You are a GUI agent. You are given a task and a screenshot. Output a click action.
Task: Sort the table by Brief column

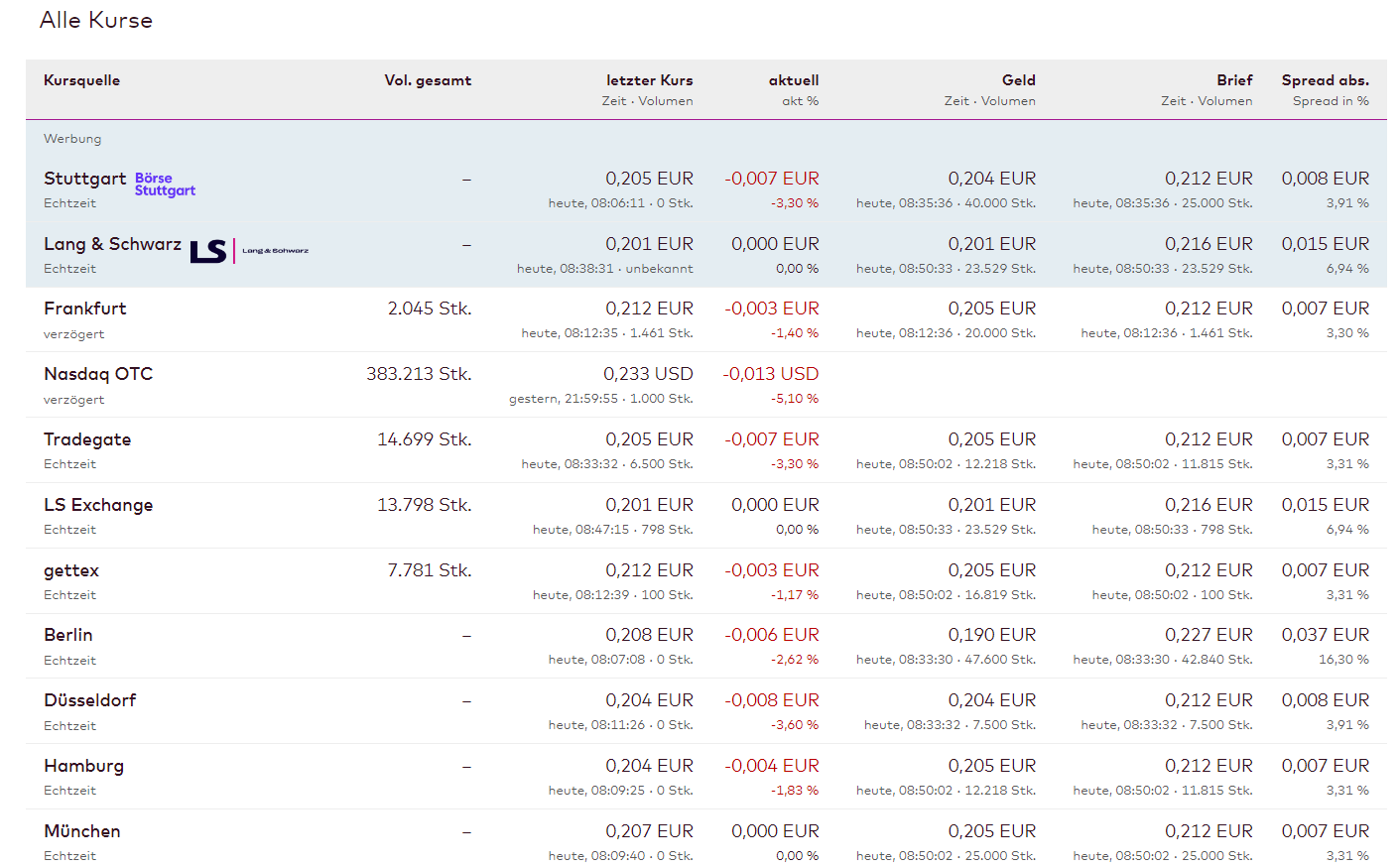tap(1234, 80)
